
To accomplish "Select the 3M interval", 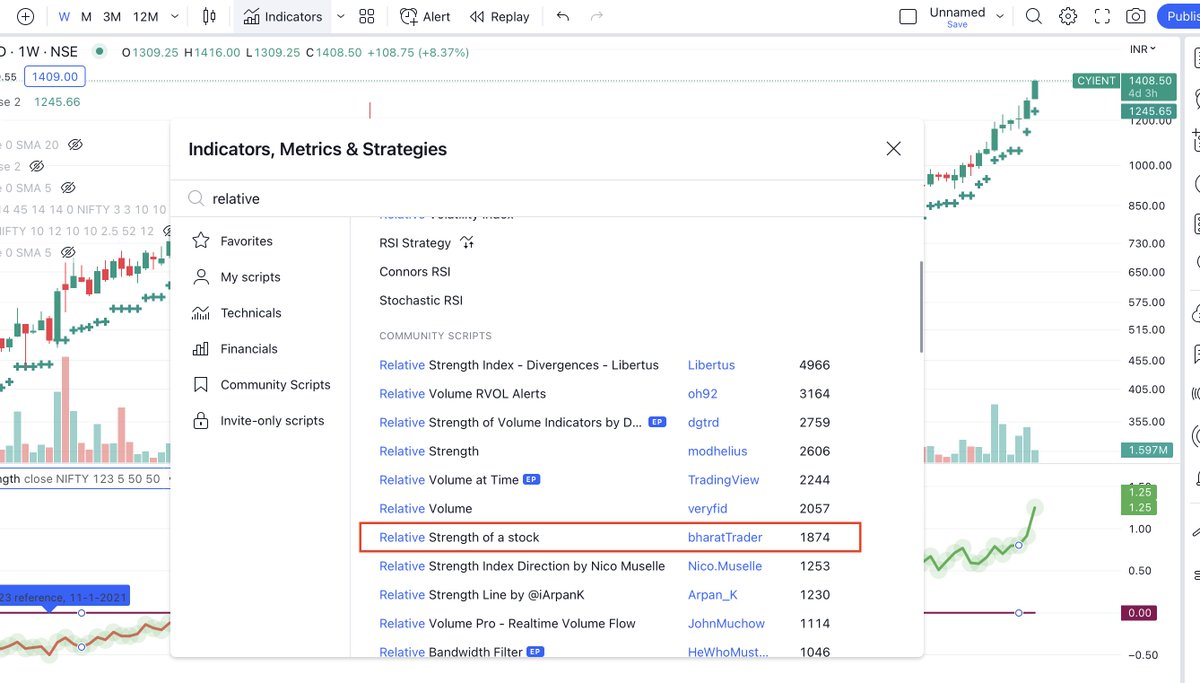I will point(112,17).
